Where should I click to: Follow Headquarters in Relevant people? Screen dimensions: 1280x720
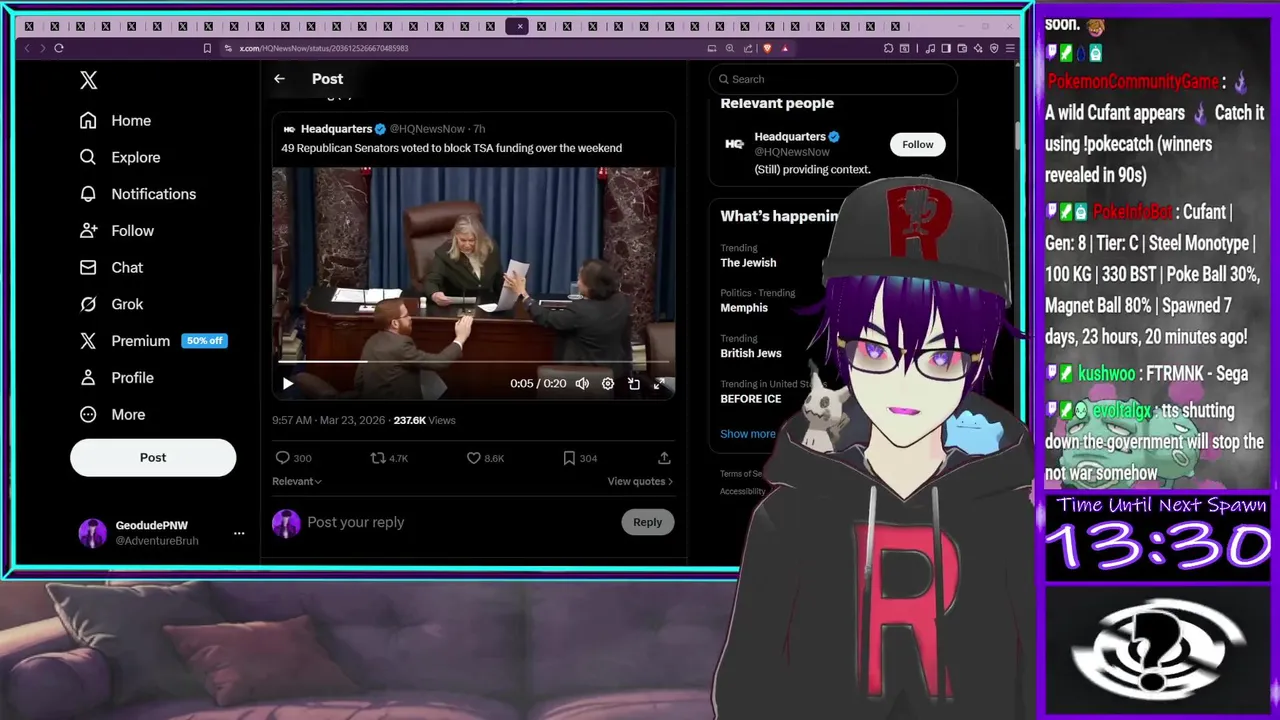pyautogui.click(x=917, y=145)
